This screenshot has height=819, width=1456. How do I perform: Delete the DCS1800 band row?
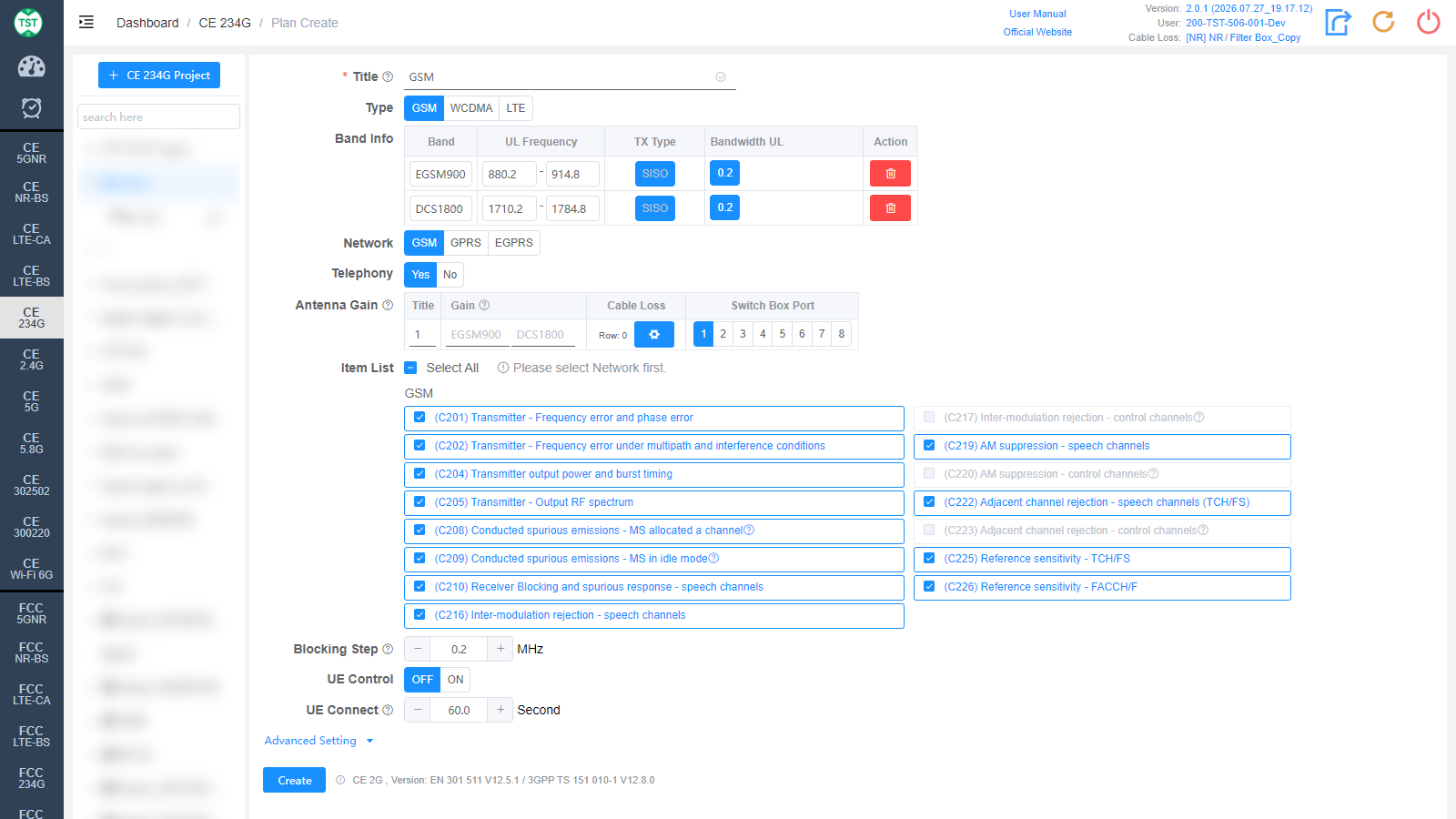click(890, 208)
